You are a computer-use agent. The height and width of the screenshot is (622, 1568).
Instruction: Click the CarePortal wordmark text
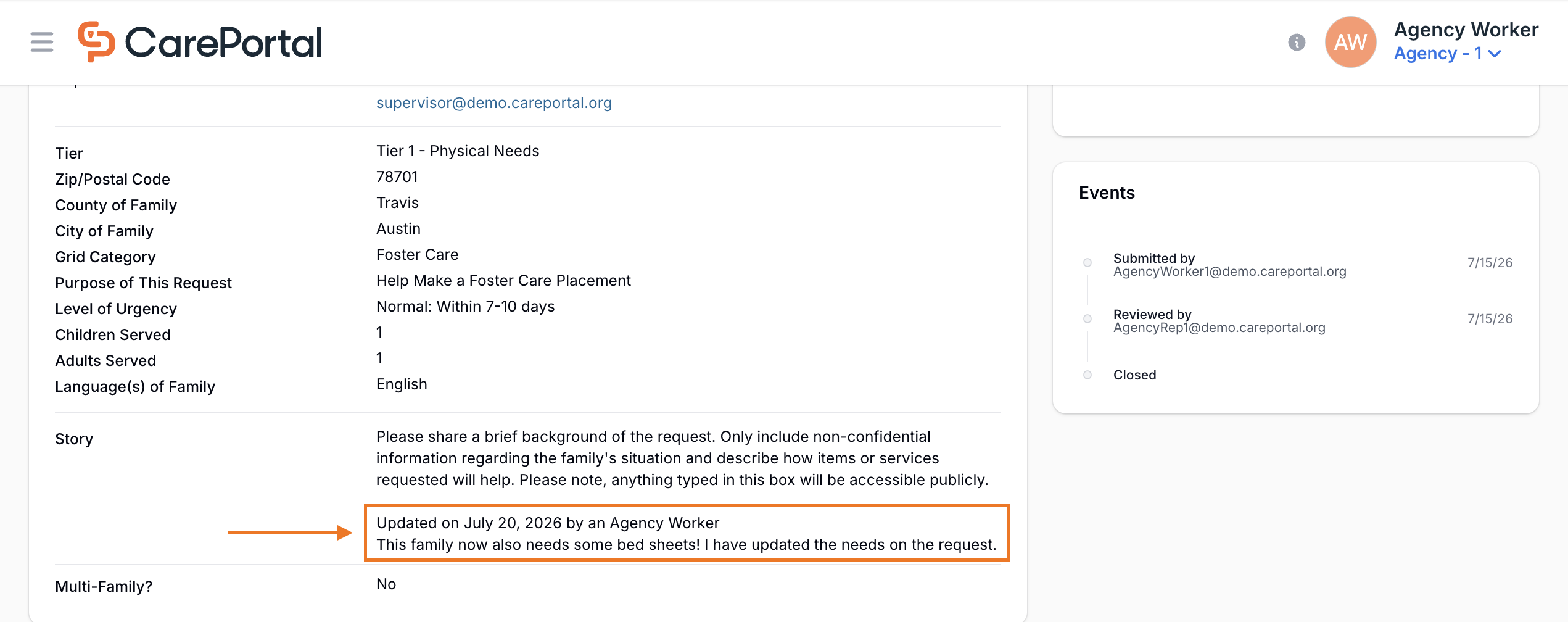(224, 42)
